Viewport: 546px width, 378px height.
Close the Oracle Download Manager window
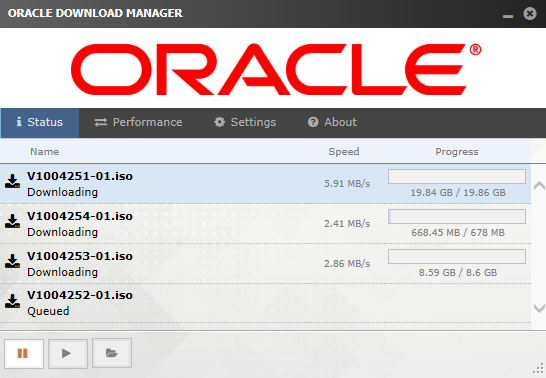pyautogui.click(x=530, y=14)
